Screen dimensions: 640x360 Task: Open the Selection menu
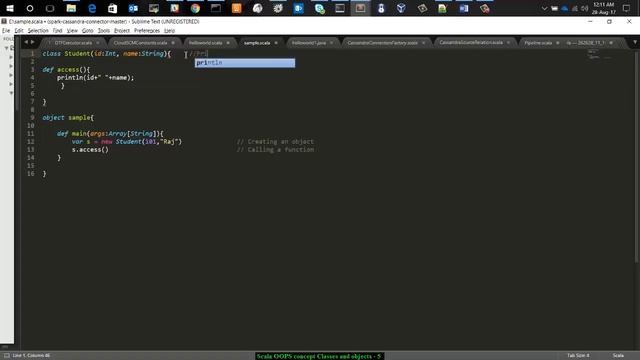tap(38, 31)
